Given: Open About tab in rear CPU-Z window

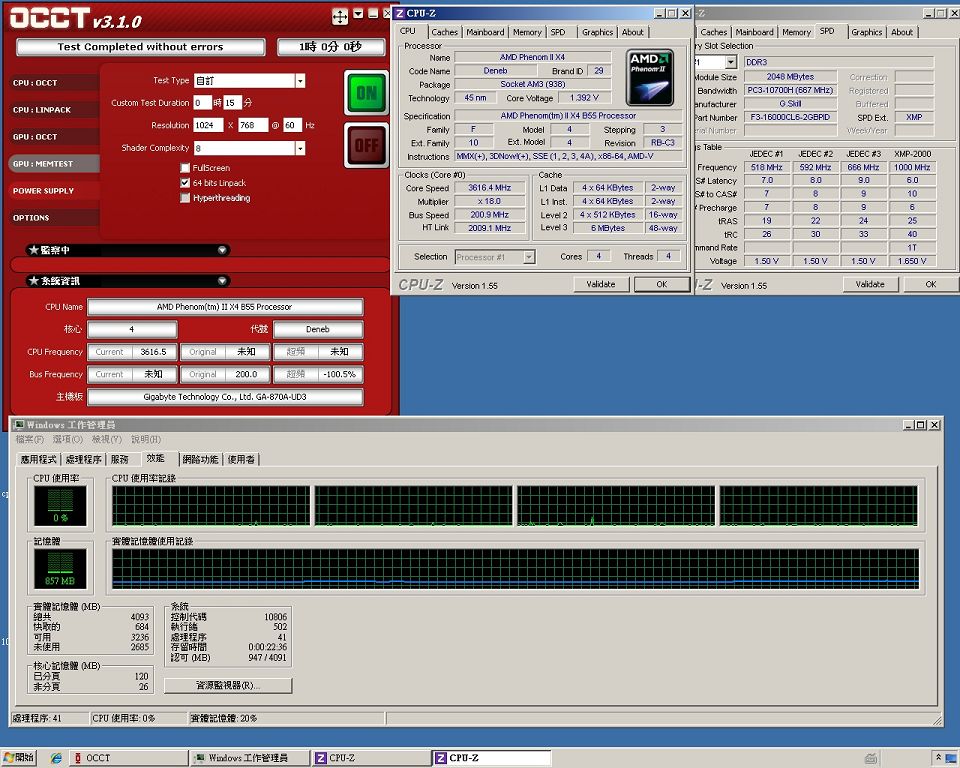Looking at the screenshot, I should pyautogui.click(x=902, y=32).
